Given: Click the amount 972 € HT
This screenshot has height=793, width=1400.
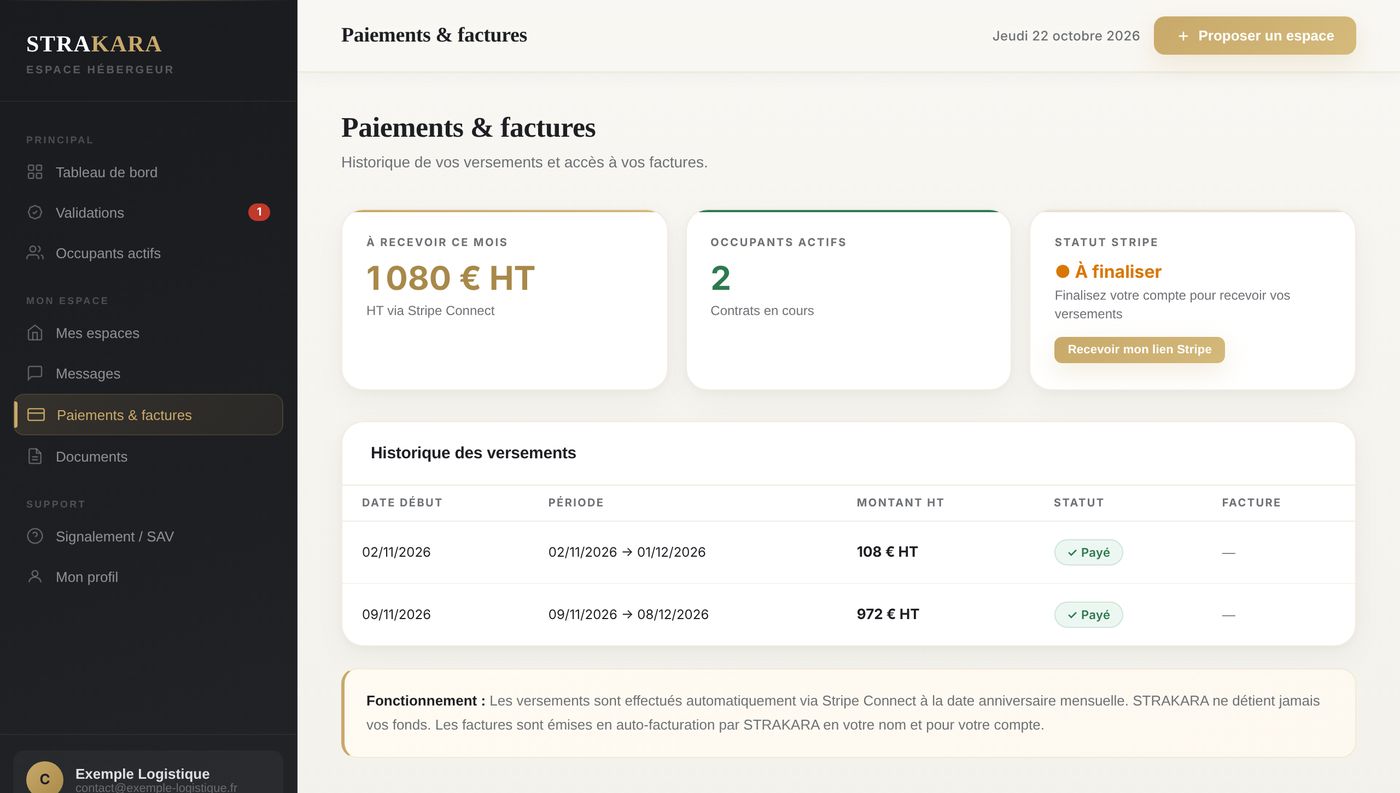Looking at the screenshot, I should tap(888, 615).
